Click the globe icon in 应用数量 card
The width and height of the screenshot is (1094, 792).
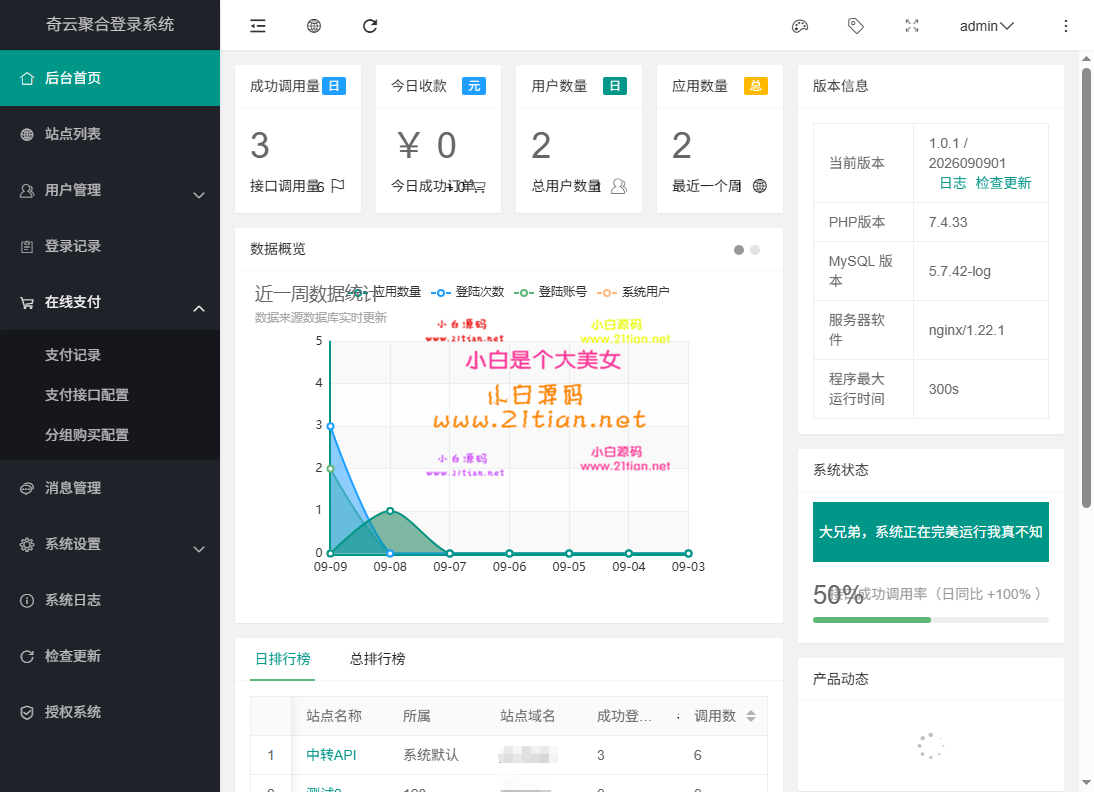(x=760, y=186)
